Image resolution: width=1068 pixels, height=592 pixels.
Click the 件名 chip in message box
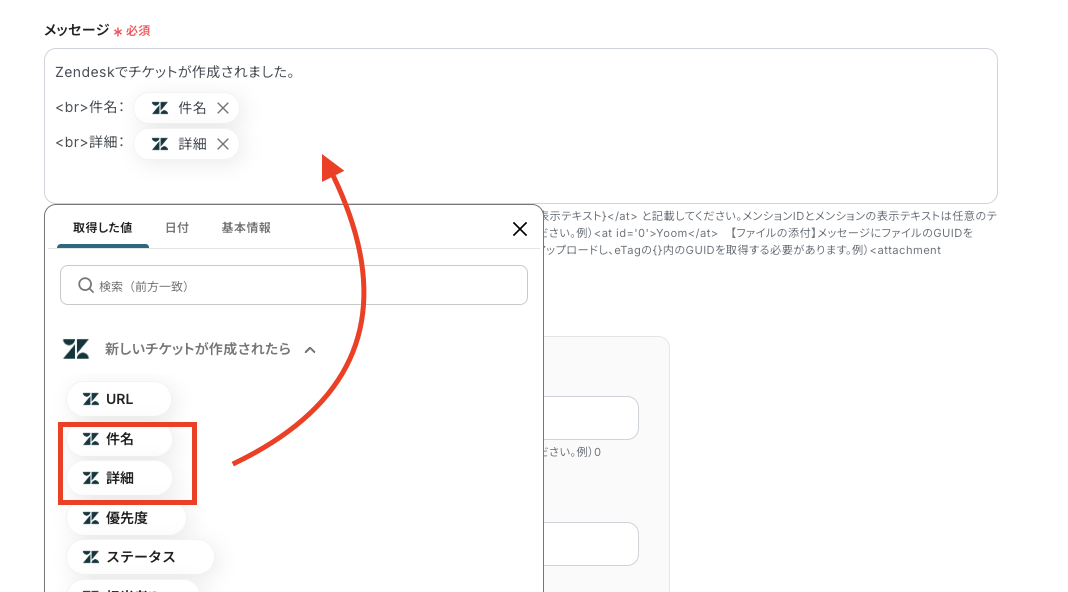click(x=187, y=108)
